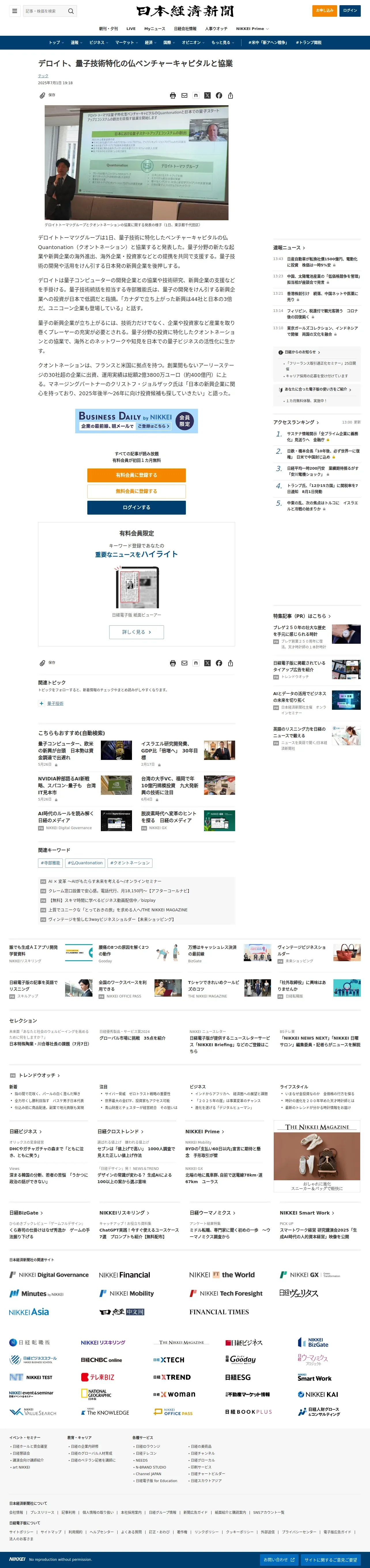
Task: Open the テレ東BIZ logo link
Action: [97, 1377]
